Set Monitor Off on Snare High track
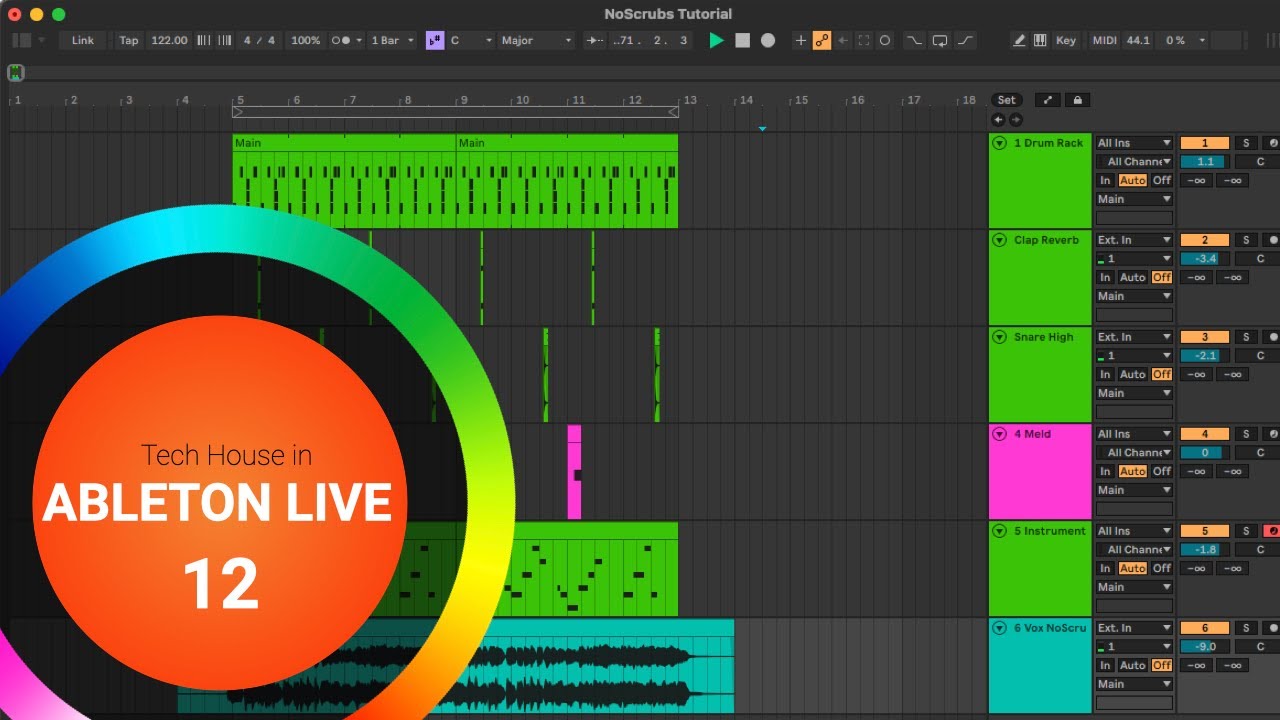 coord(1161,374)
